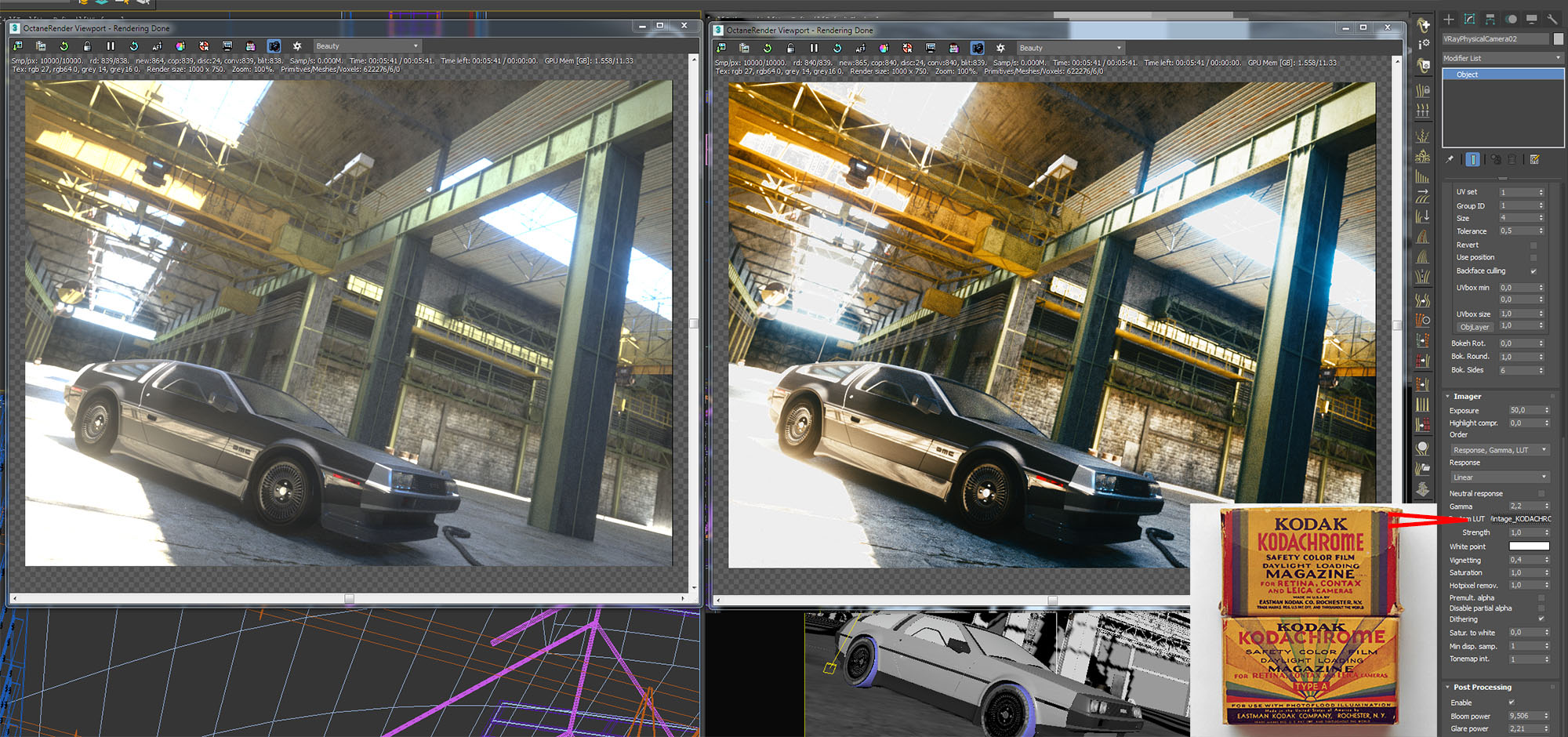Restart render with green refresh icon, left viewport

[64, 46]
